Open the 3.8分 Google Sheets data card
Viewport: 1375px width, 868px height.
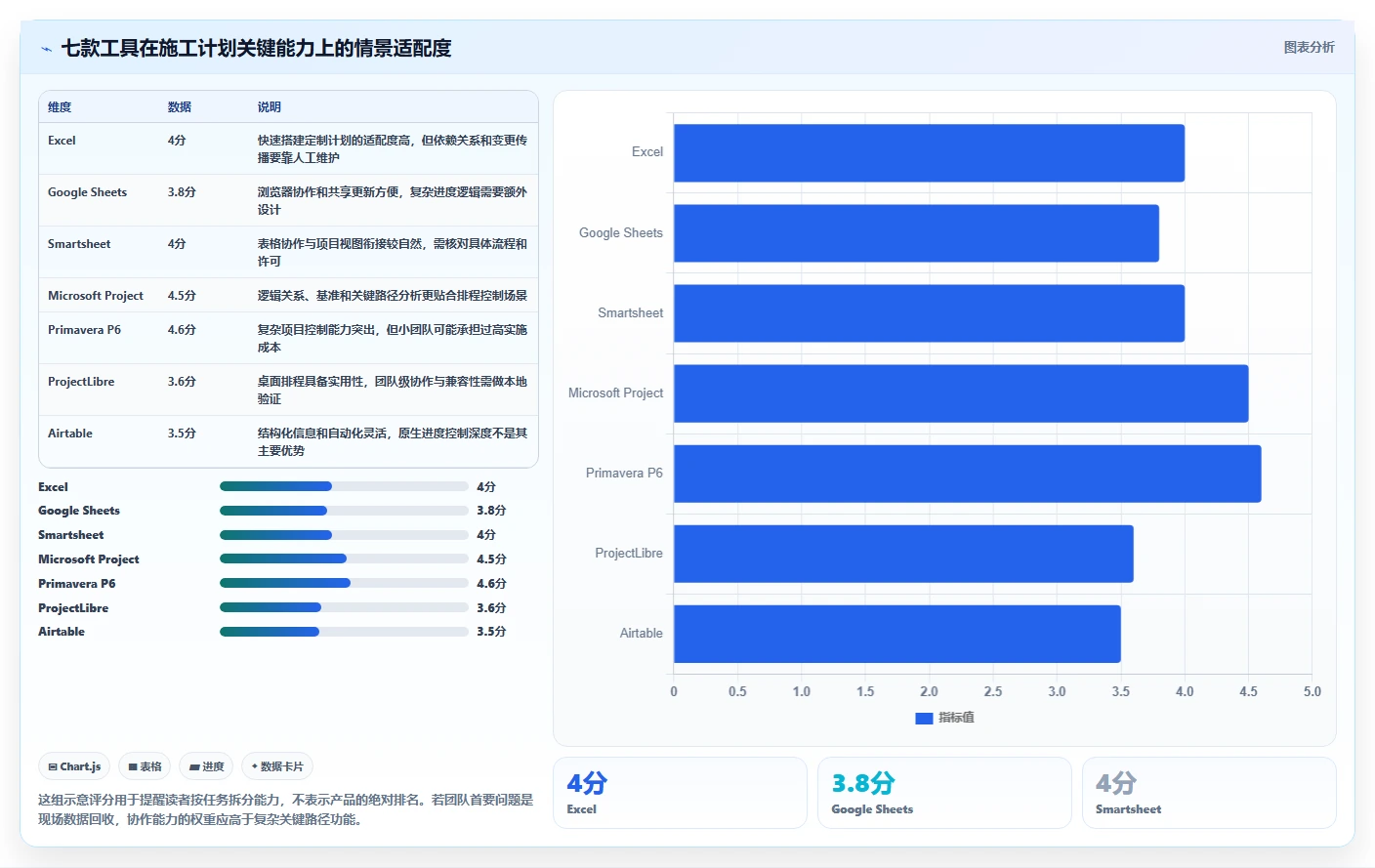click(944, 793)
